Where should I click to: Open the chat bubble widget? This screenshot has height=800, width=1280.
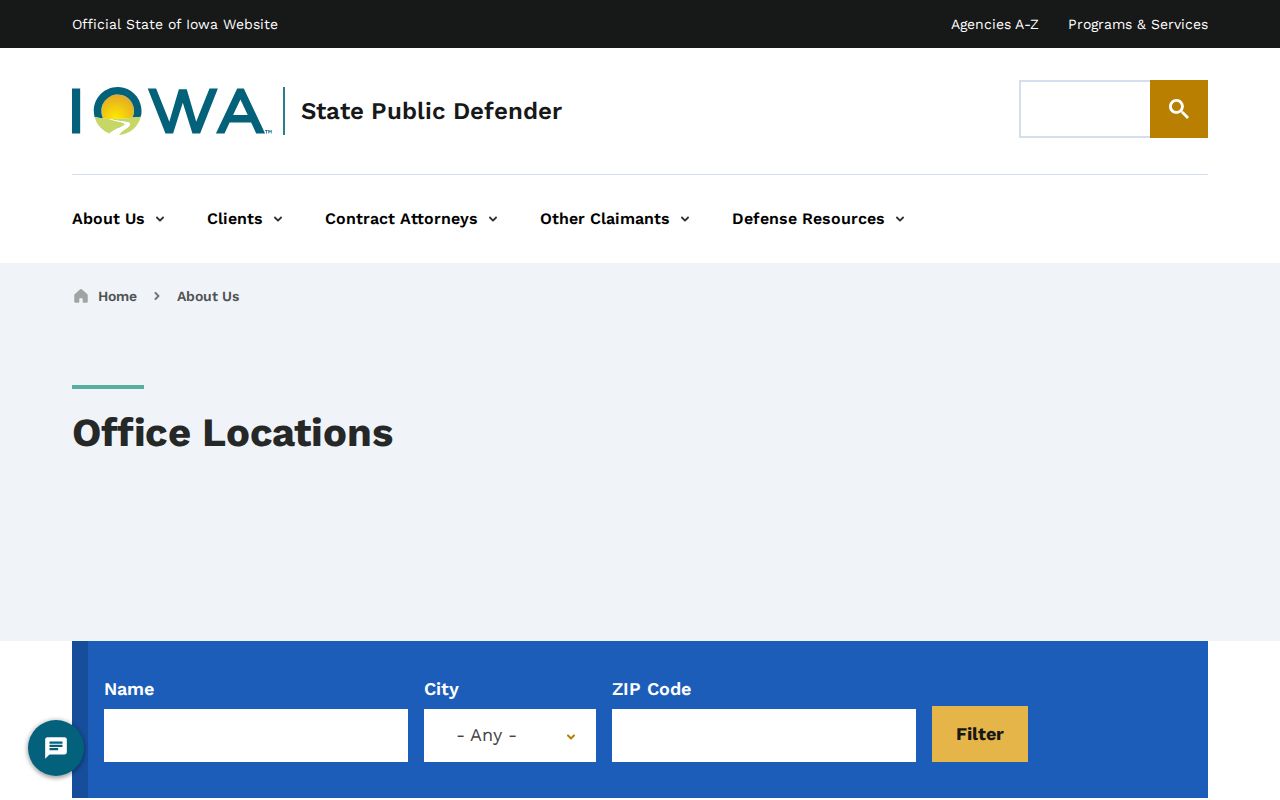(56, 748)
